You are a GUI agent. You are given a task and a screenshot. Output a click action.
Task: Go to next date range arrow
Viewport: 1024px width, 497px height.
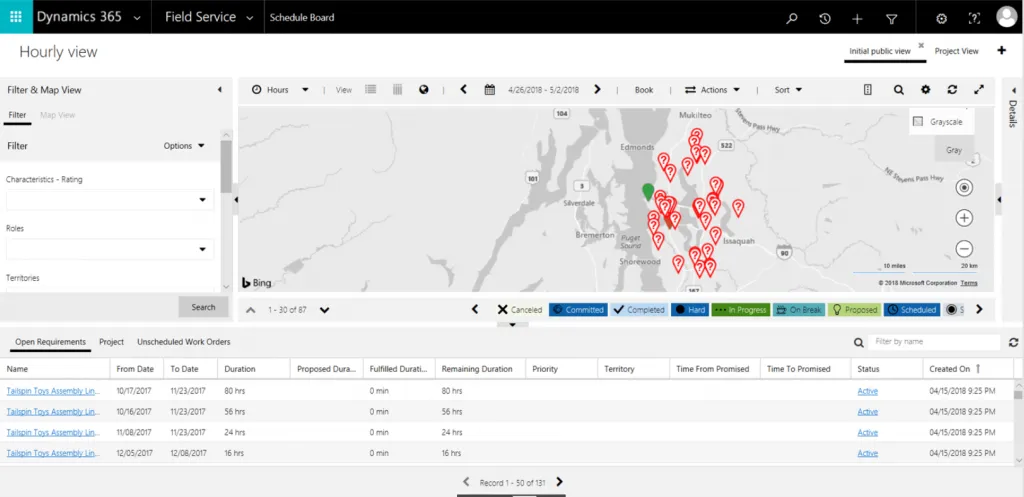pos(597,89)
